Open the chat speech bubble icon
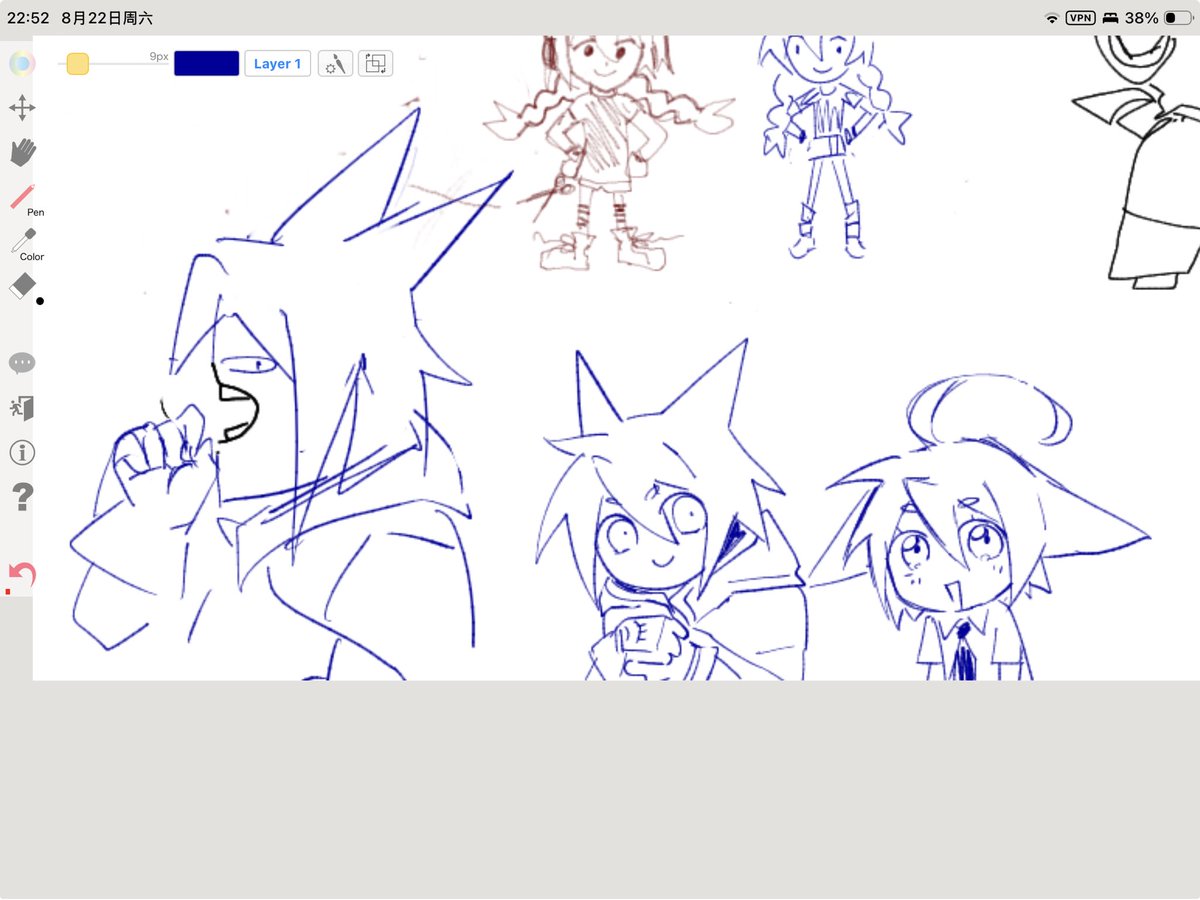 pyautogui.click(x=22, y=363)
